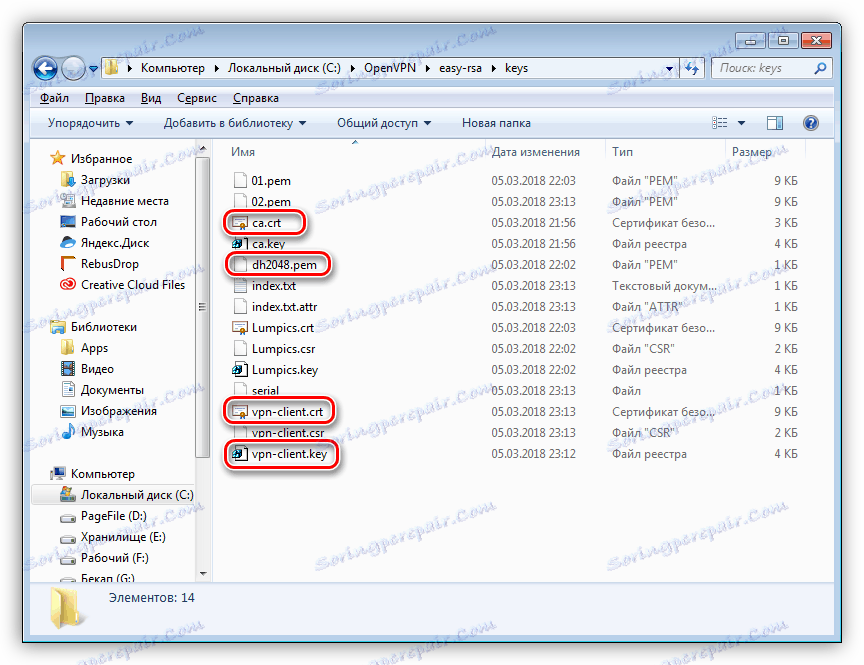Open the address bar history dropdown arrow
The height and width of the screenshot is (665, 864).
pos(669,69)
